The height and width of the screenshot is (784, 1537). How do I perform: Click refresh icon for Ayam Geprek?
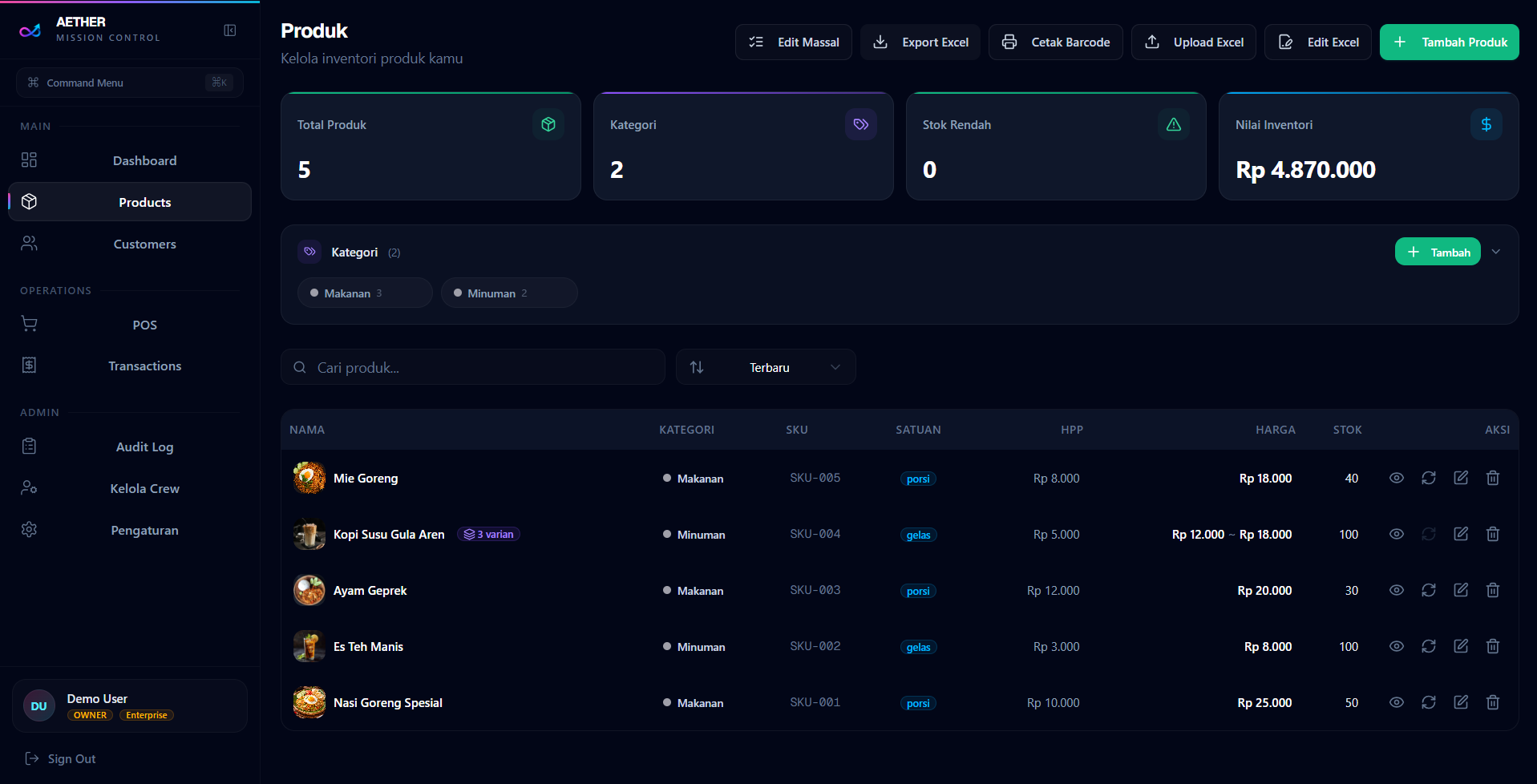tap(1429, 590)
